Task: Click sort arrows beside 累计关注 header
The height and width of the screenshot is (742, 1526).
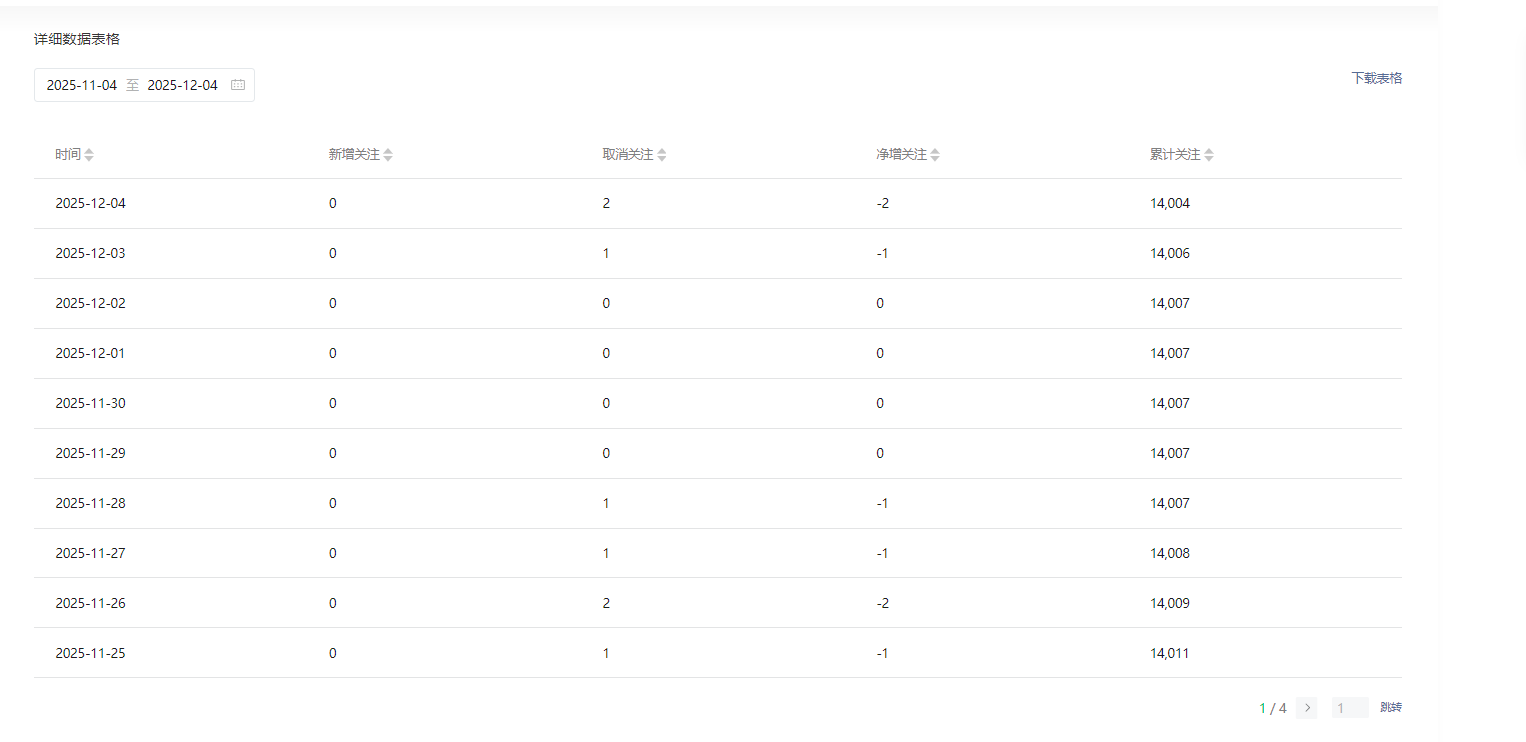Action: [x=1209, y=155]
